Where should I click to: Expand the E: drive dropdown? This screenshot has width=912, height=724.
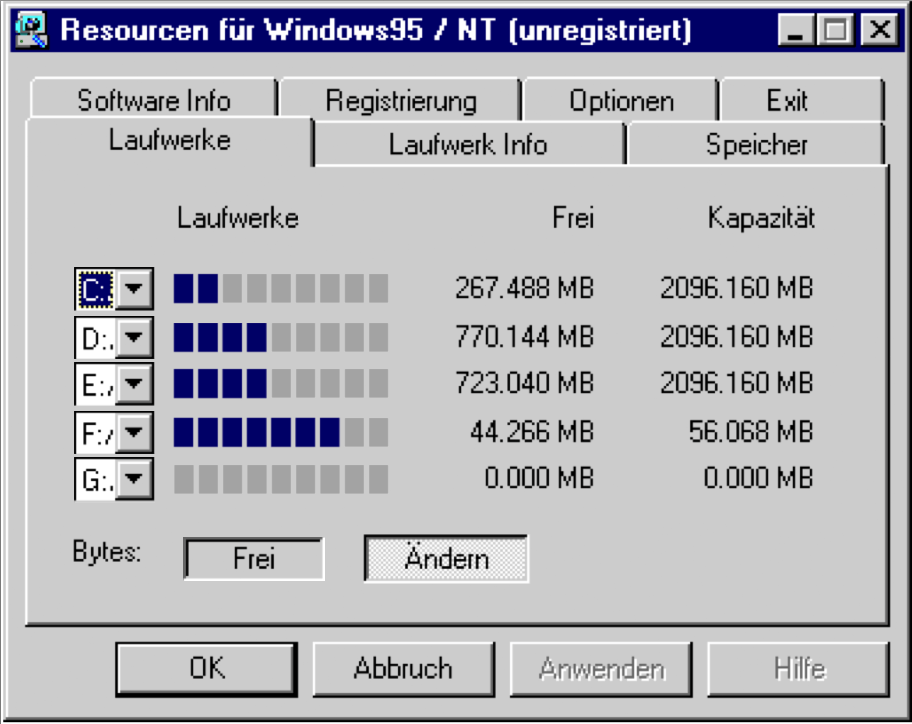tap(135, 384)
